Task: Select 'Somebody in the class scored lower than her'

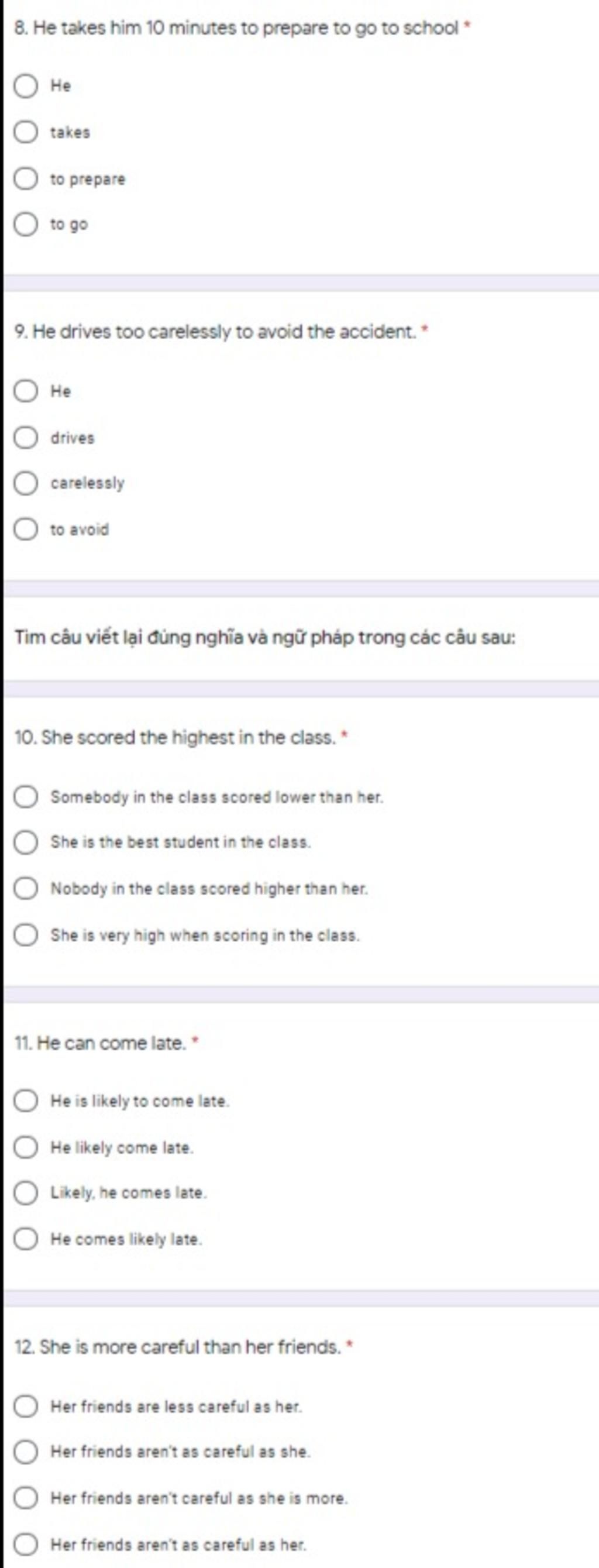Action: 26,797
